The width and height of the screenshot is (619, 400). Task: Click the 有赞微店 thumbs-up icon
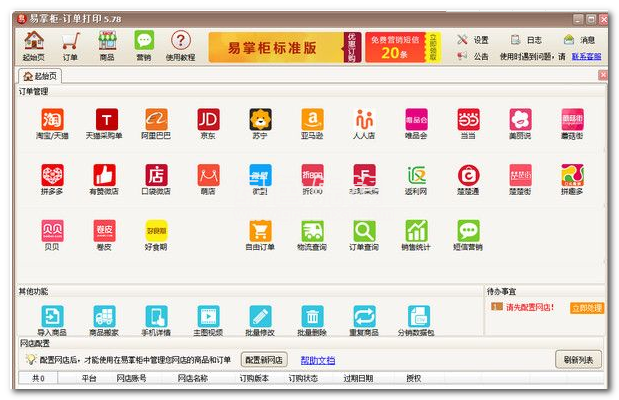coord(104,175)
